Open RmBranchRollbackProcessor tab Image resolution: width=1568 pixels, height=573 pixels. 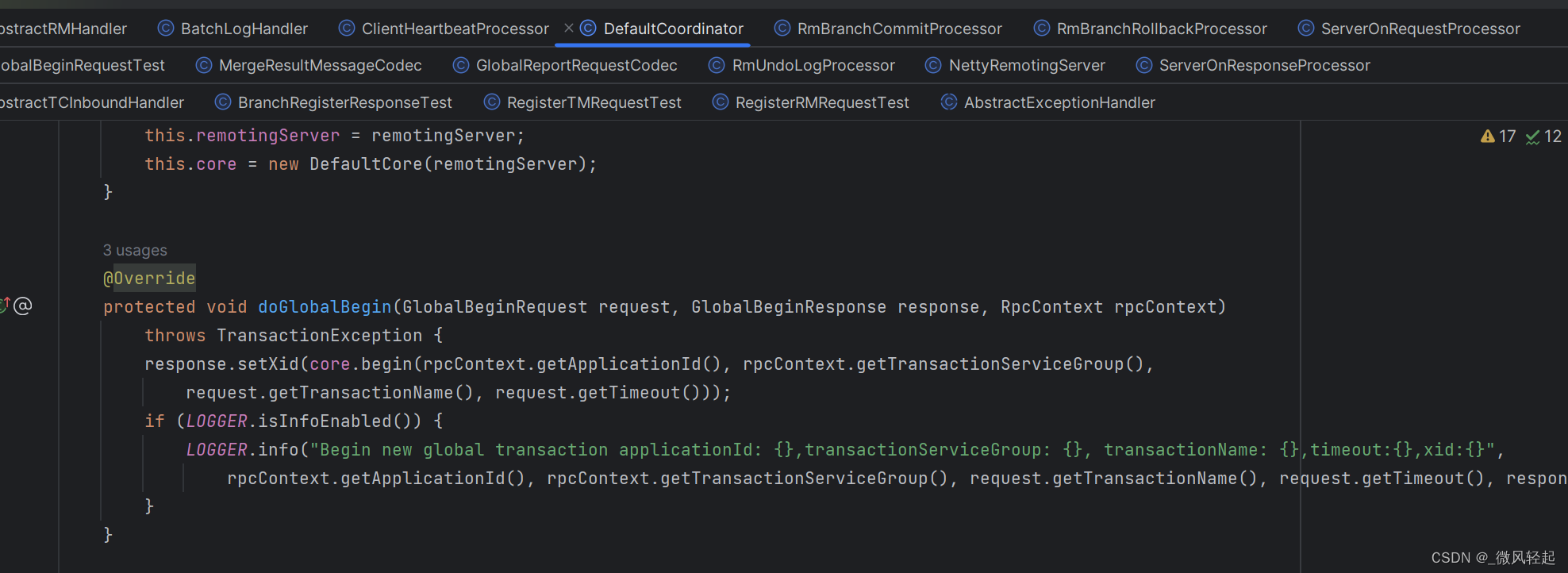click(1150, 29)
